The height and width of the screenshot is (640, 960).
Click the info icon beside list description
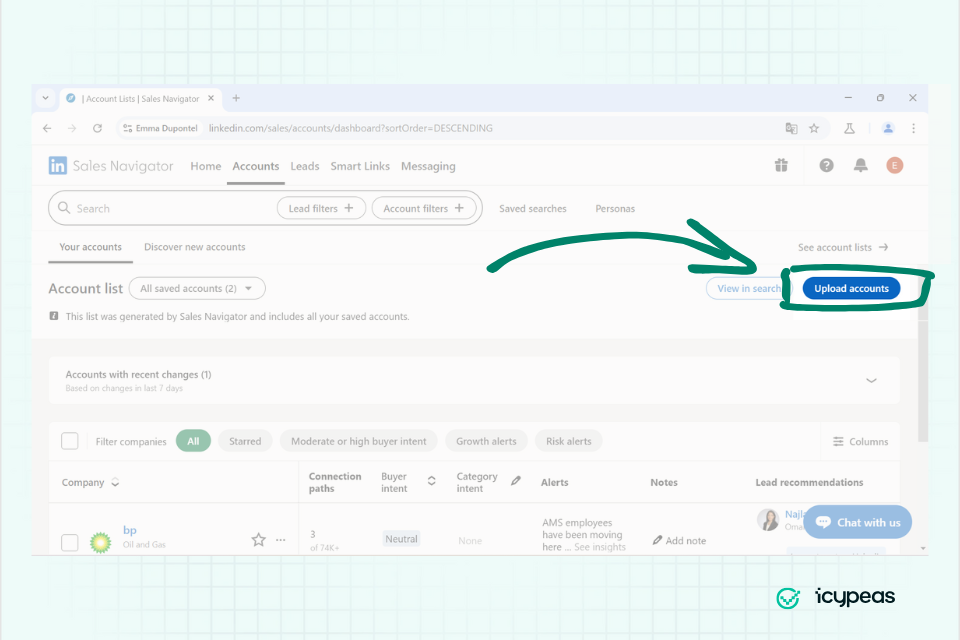coord(54,316)
